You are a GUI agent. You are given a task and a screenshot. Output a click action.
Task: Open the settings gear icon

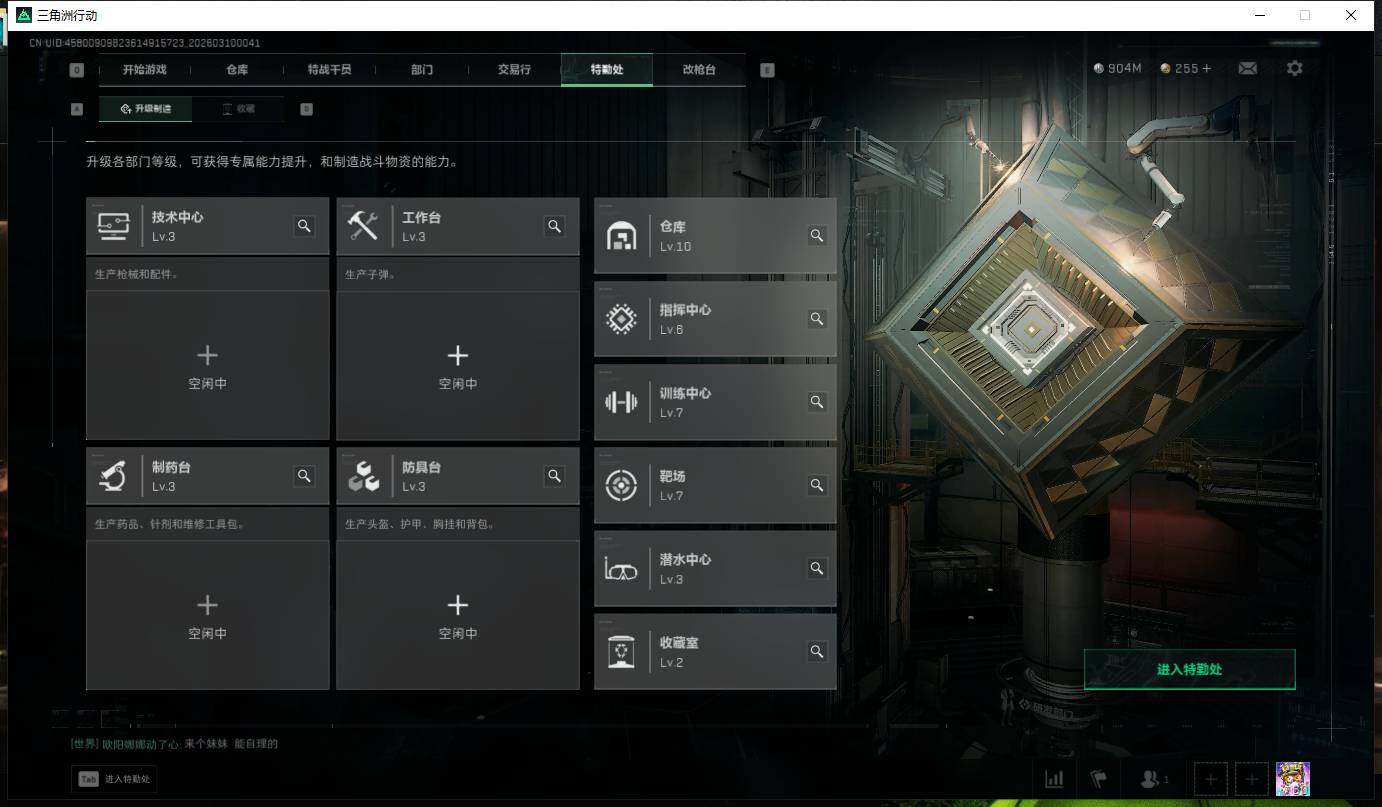click(1294, 68)
